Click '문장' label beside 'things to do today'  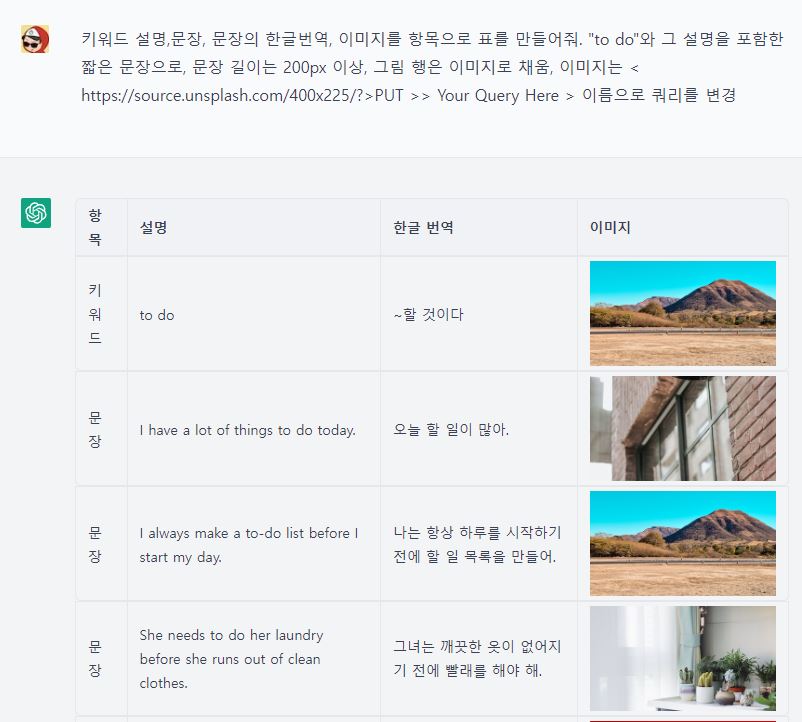click(x=95, y=429)
